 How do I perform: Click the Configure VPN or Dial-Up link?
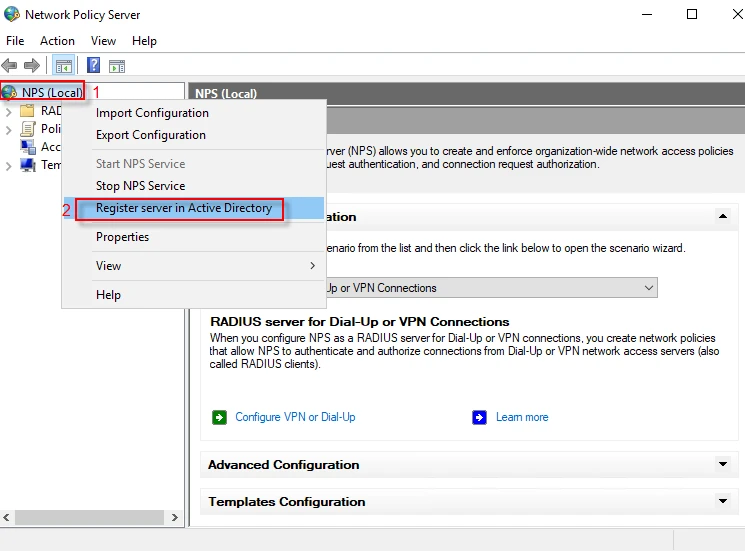point(295,417)
